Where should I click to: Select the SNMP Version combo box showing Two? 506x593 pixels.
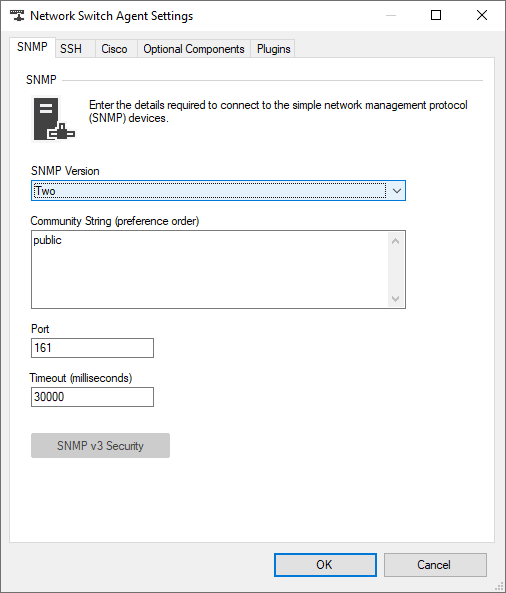click(x=218, y=191)
